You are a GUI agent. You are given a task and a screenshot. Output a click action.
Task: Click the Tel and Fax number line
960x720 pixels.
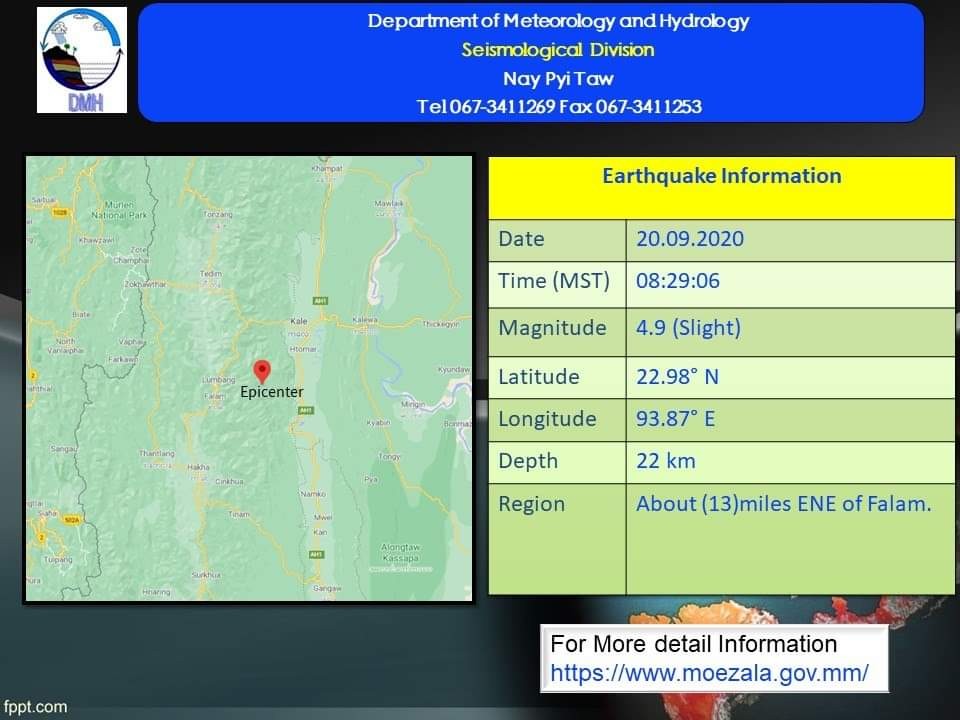point(558,106)
